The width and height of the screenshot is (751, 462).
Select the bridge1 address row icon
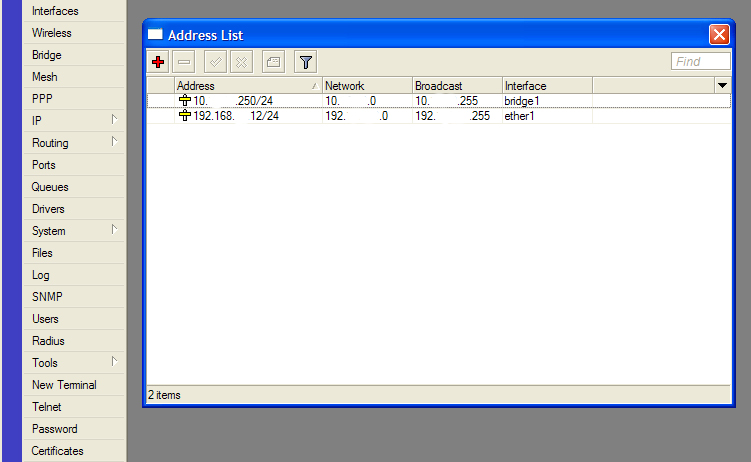[x=185, y=101]
